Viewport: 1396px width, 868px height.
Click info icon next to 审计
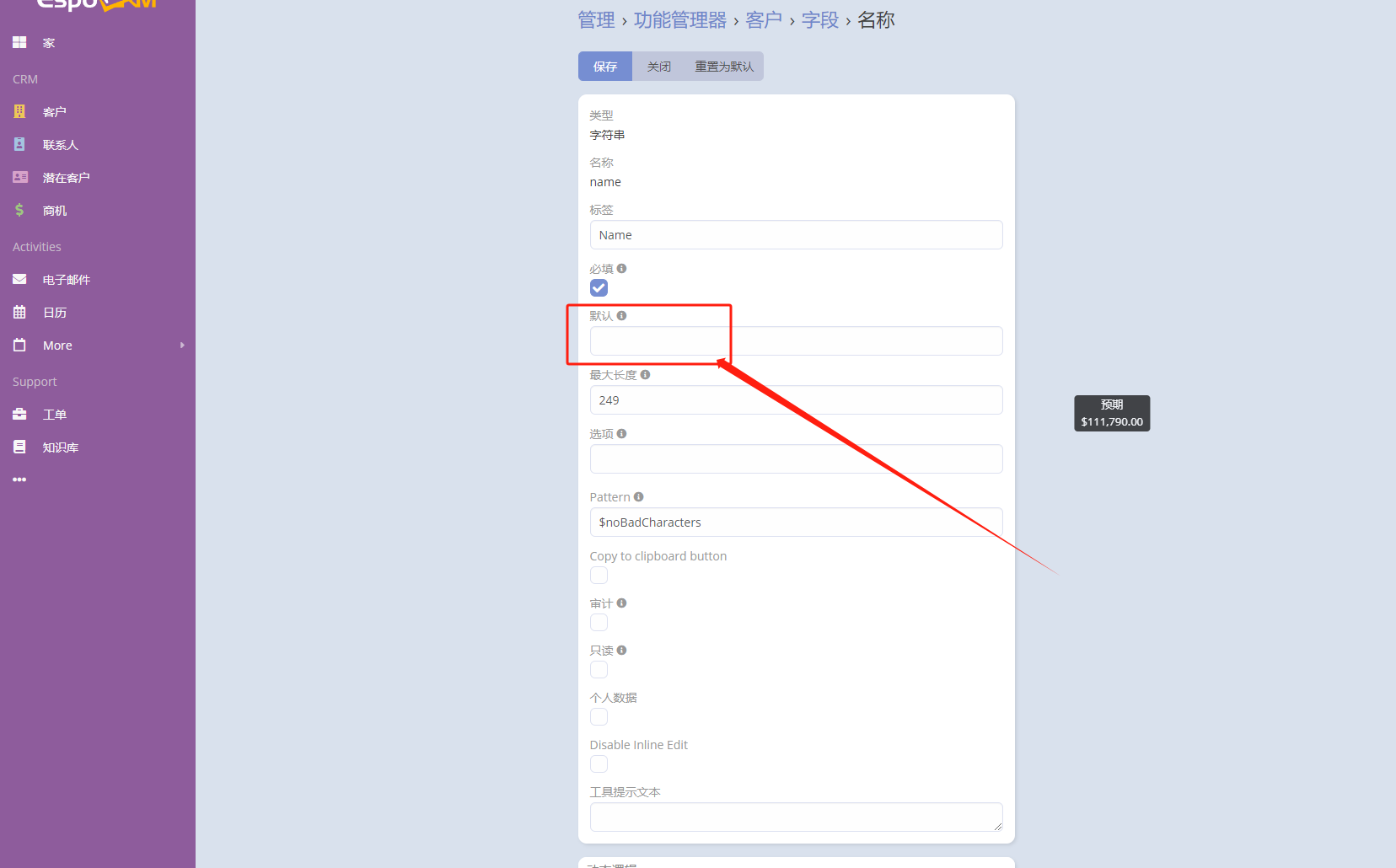coord(621,603)
